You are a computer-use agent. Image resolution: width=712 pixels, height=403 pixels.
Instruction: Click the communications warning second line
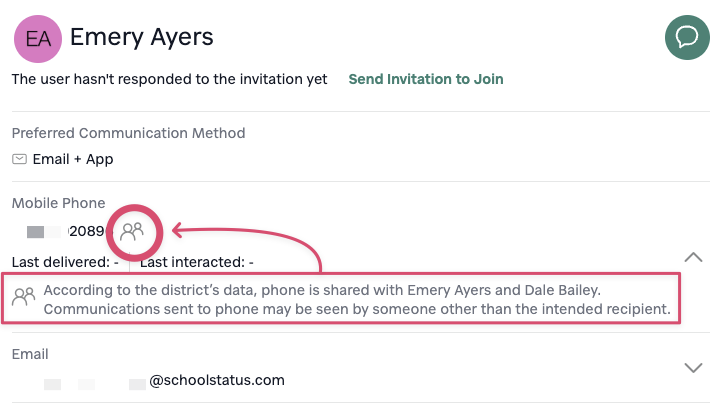coord(357,309)
